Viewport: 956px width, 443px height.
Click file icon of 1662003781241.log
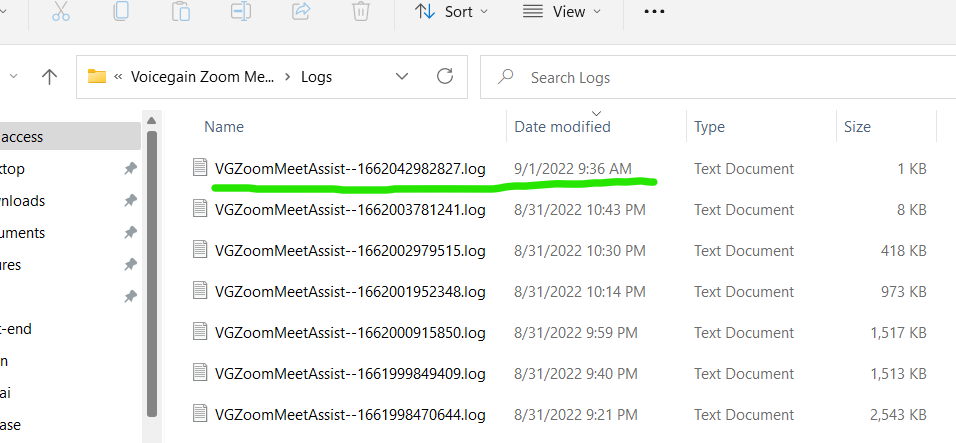pyautogui.click(x=200, y=208)
